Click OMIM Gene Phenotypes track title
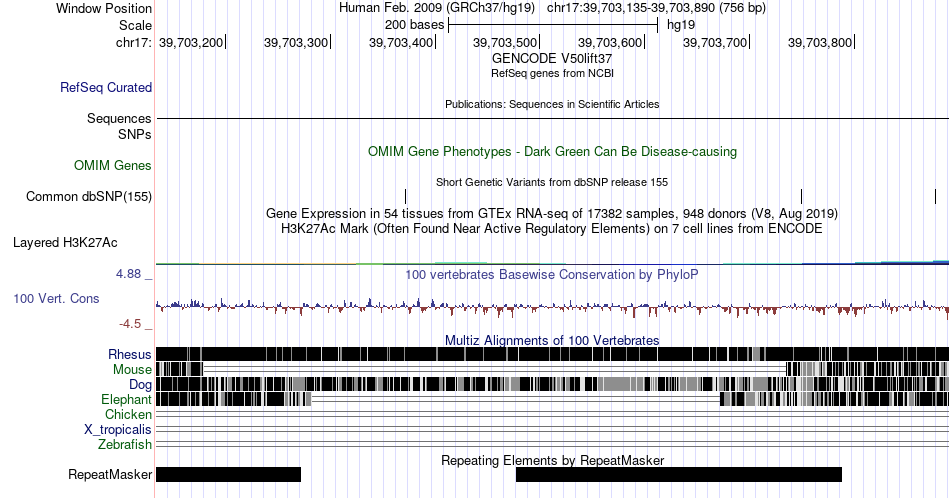Image resolution: width=950 pixels, height=498 pixels. tap(553, 151)
